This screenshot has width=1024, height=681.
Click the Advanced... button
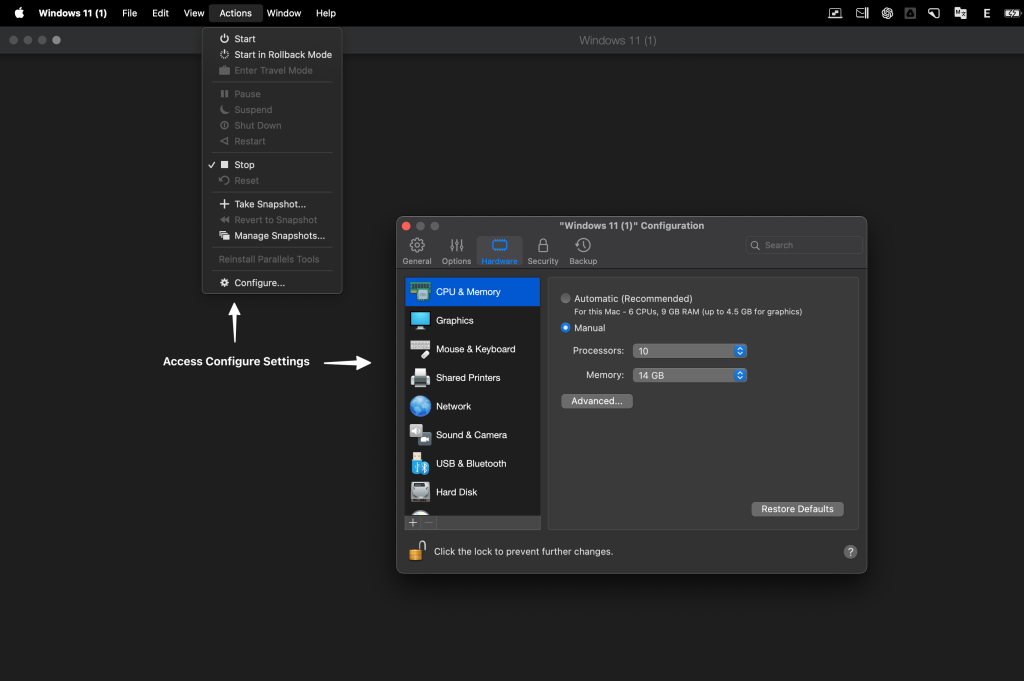(597, 401)
